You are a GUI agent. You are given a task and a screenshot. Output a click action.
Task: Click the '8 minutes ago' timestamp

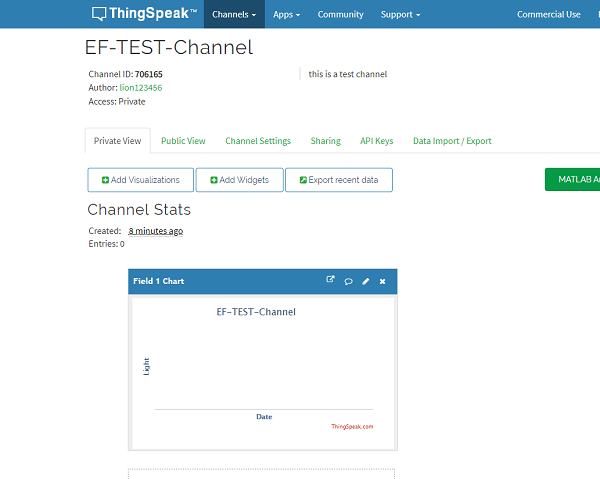pyautogui.click(x=155, y=231)
